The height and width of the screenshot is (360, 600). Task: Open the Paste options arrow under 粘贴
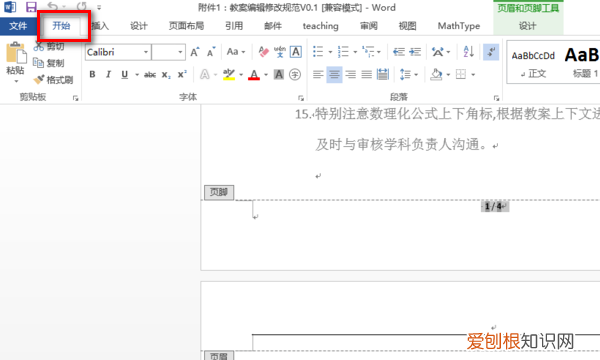point(16,81)
